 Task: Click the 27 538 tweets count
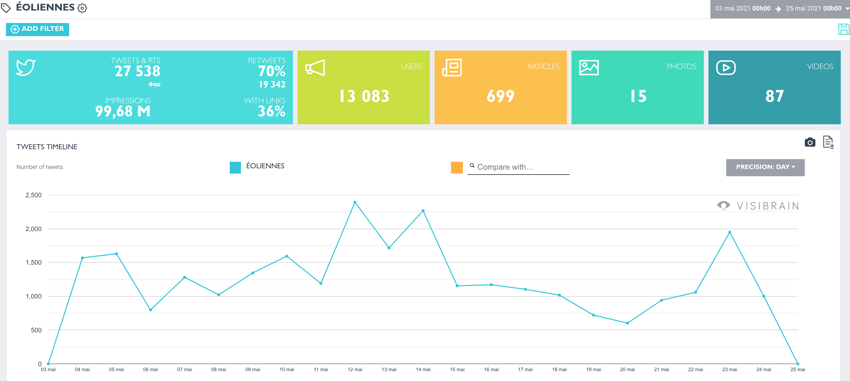pos(138,72)
